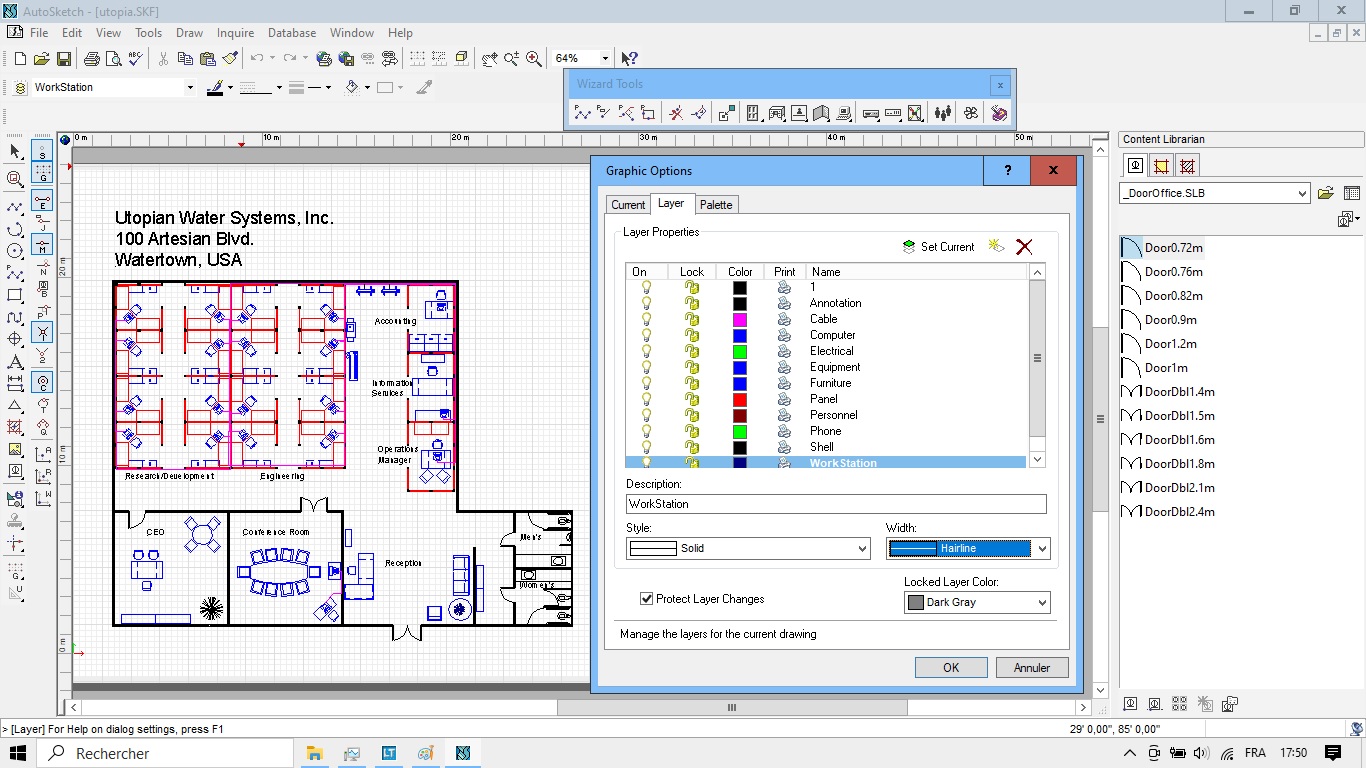This screenshot has height=768, width=1366.
Task: Click the new layer star icon
Action: coord(996,246)
